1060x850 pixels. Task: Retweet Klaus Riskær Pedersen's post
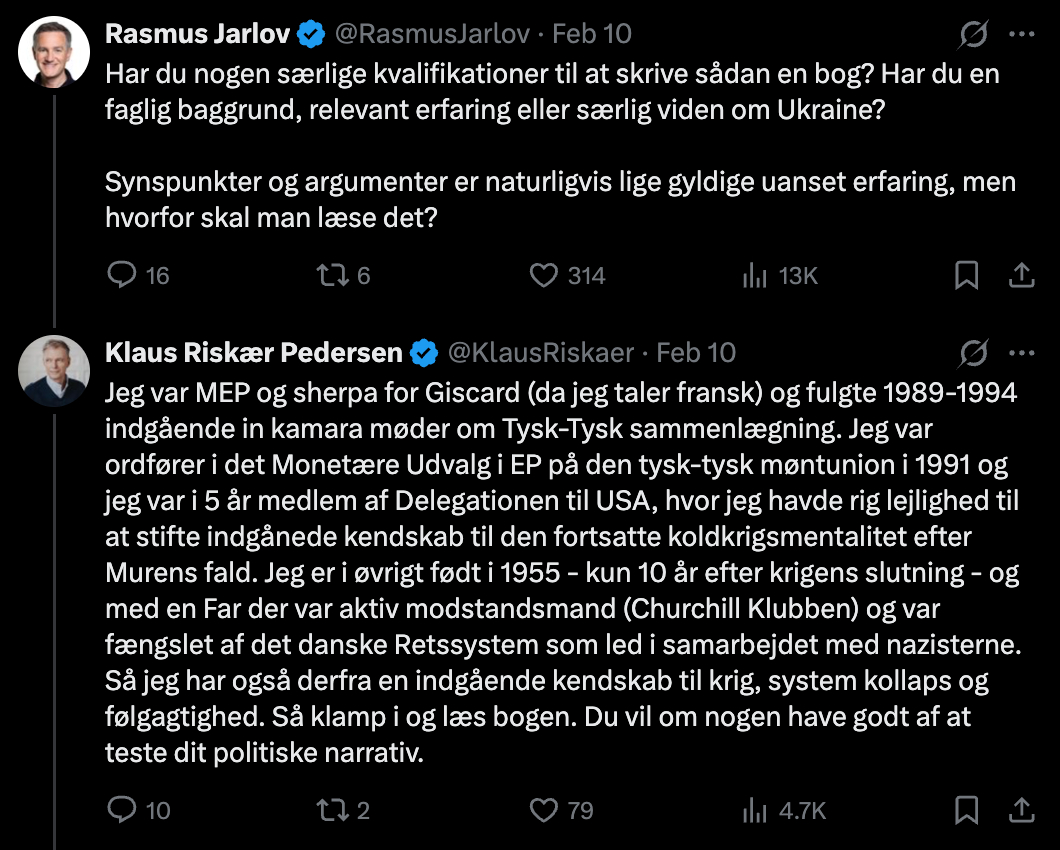pos(332,809)
